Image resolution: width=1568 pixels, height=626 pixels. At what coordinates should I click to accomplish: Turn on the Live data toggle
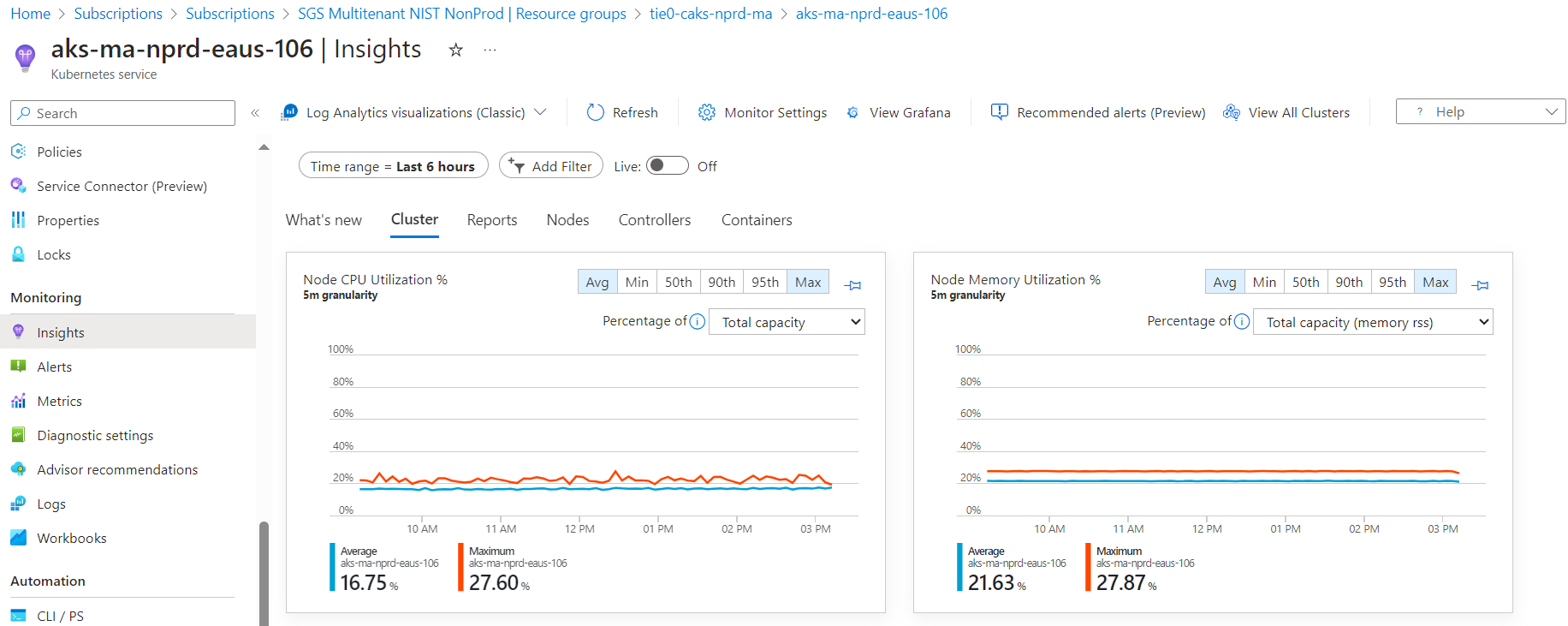(667, 165)
